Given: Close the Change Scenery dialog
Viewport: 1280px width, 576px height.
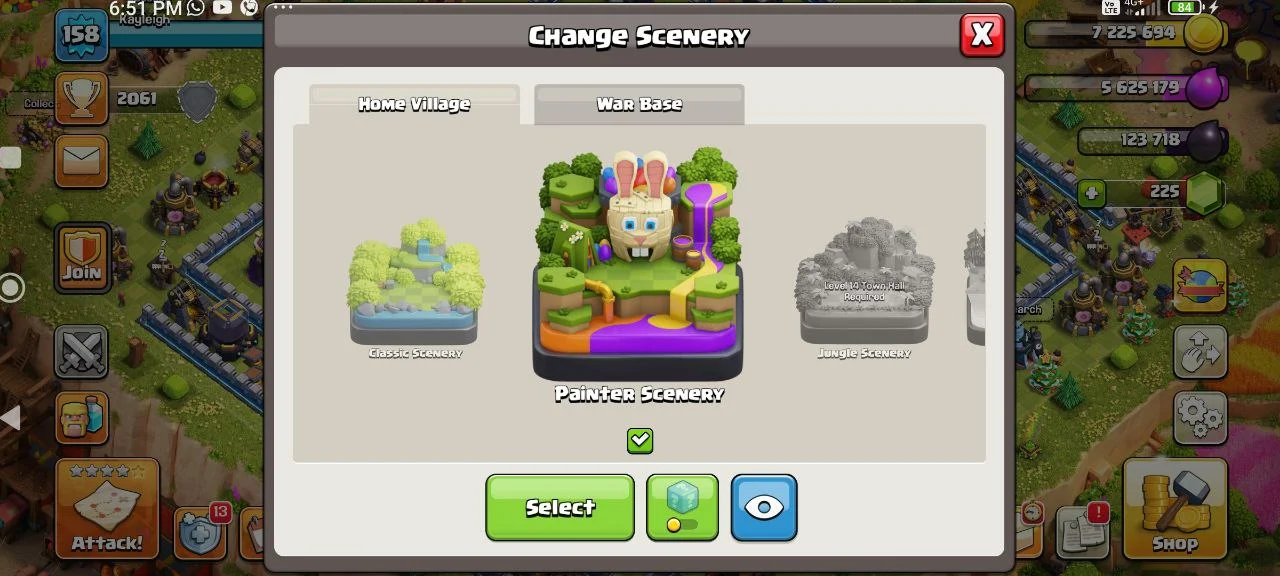Looking at the screenshot, I should [x=982, y=35].
